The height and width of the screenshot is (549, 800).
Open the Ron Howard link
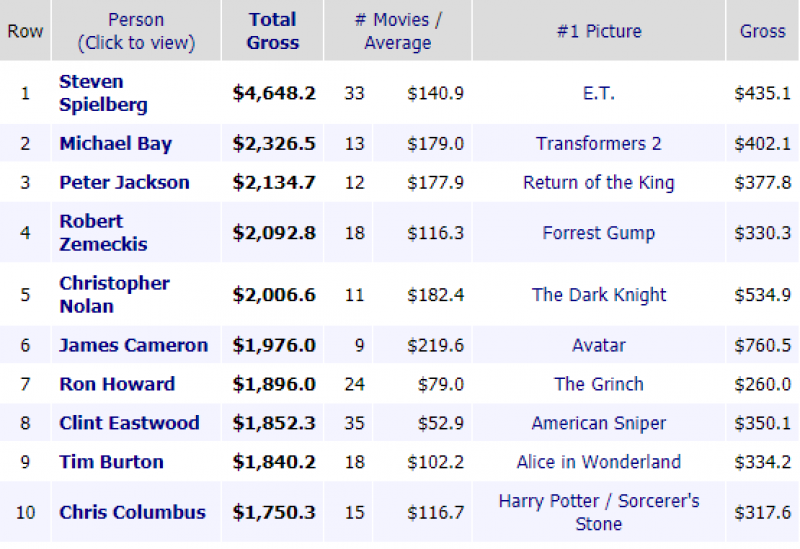tap(117, 385)
